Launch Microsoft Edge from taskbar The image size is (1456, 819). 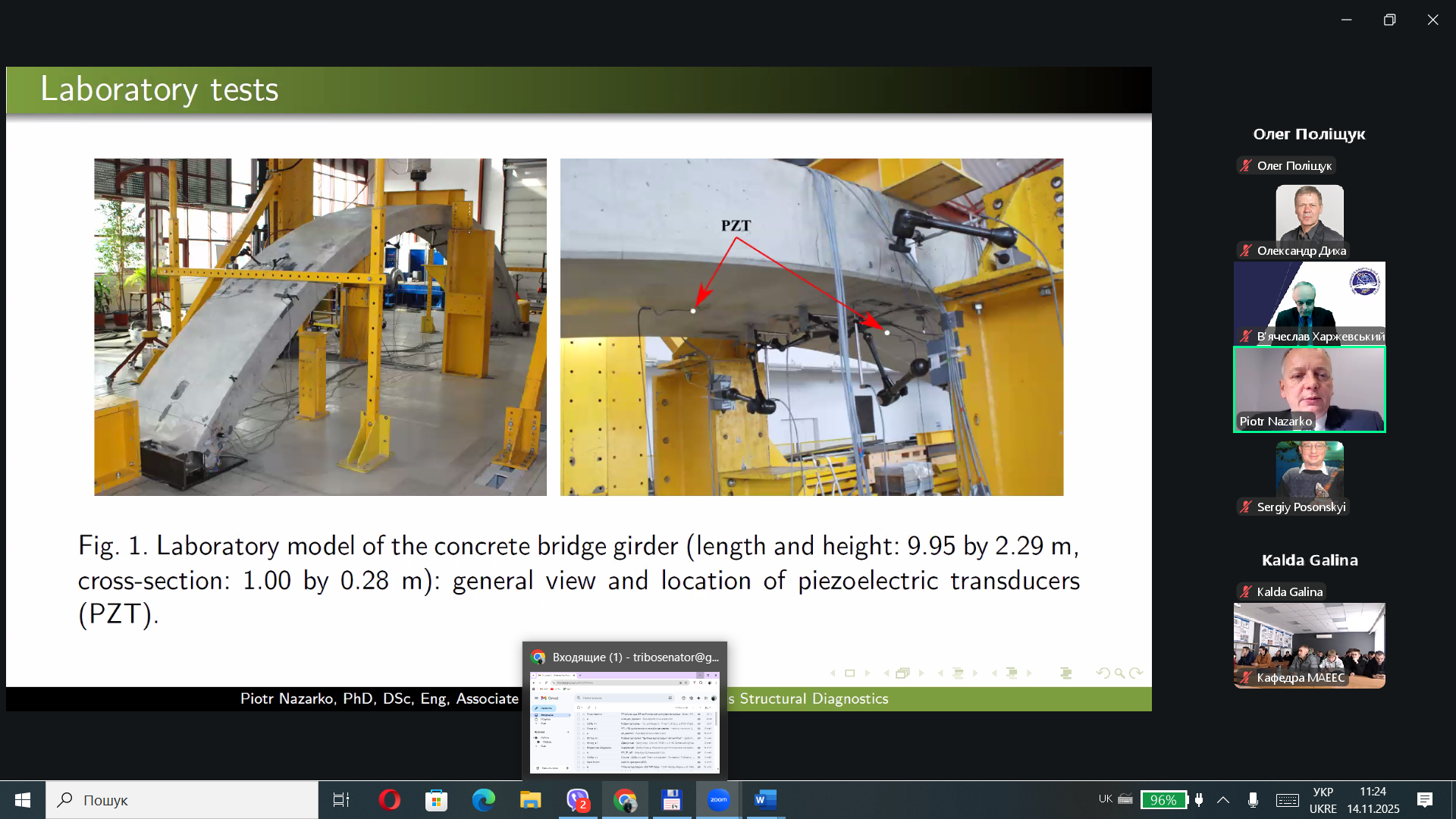(x=483, y=800)
